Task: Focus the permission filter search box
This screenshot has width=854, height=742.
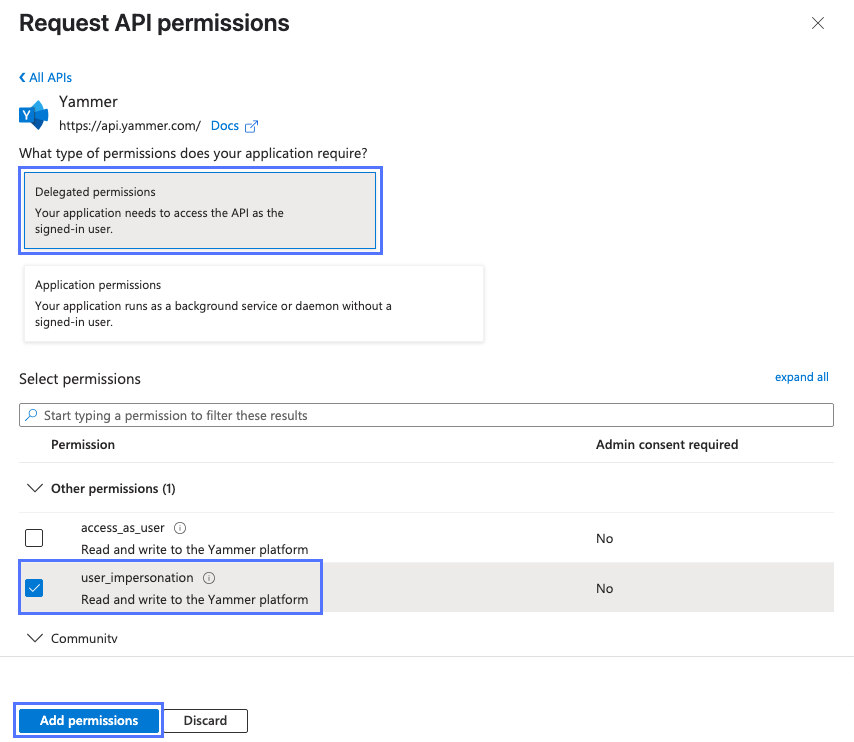Action: click(x=426, y=415)
